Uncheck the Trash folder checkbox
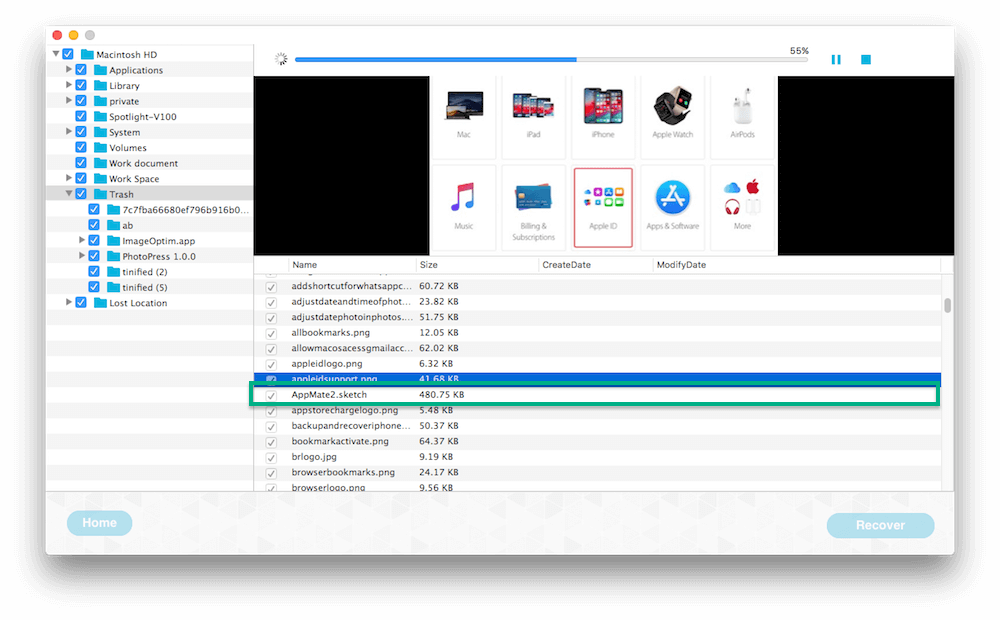 pos(81,194)
